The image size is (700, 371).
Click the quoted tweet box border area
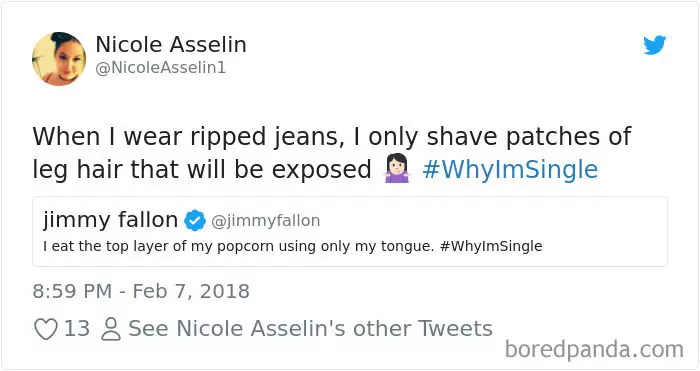350,231
